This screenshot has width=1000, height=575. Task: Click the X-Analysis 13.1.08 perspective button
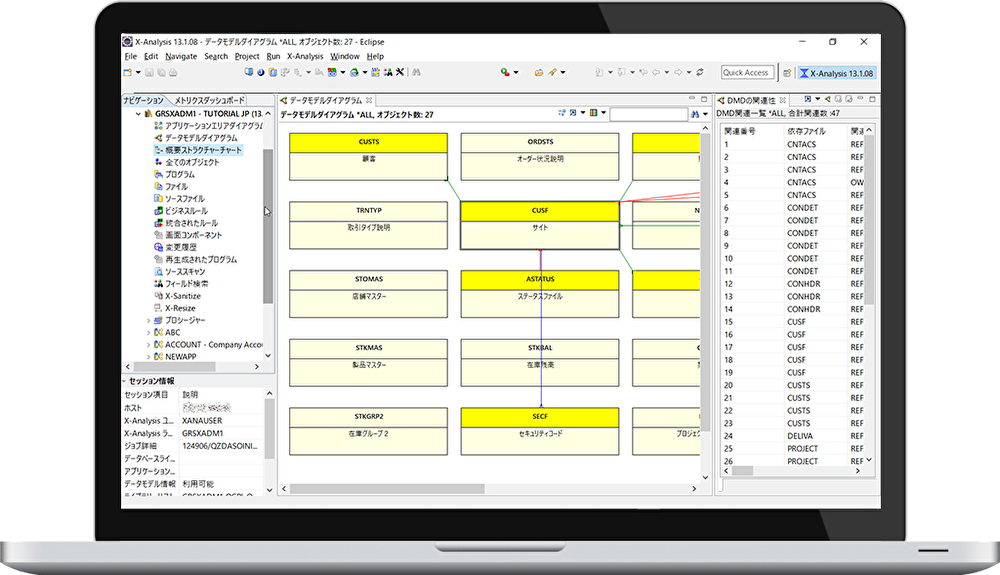(x=837, y=73)
